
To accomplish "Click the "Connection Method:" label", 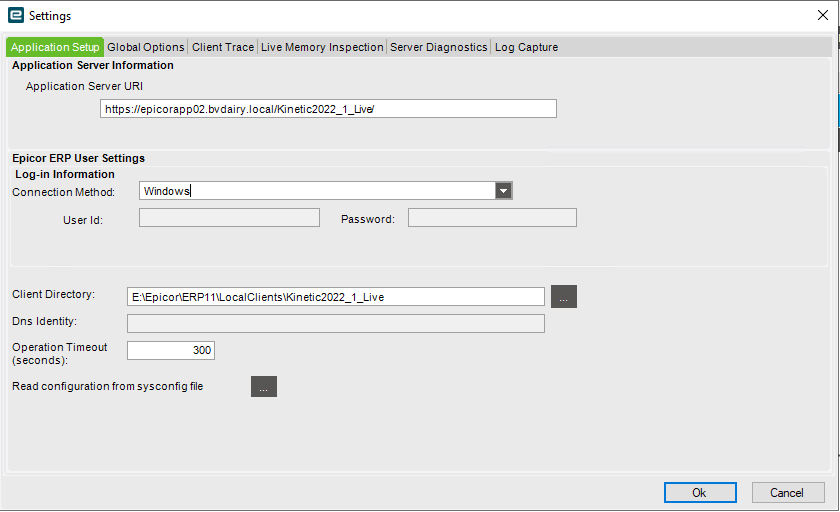I will tap(63, 192).
